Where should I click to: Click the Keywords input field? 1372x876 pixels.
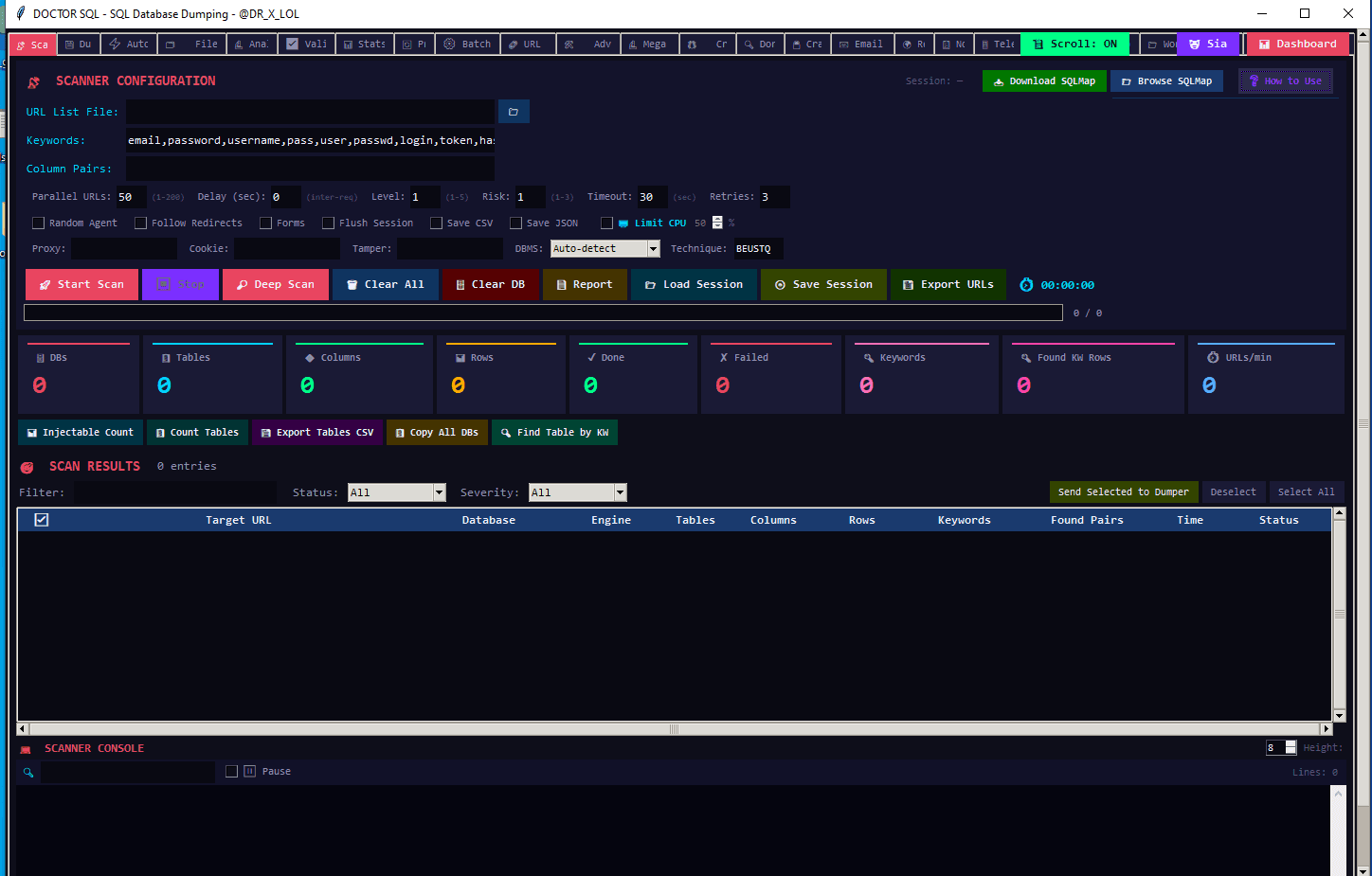tap(311, 140)
